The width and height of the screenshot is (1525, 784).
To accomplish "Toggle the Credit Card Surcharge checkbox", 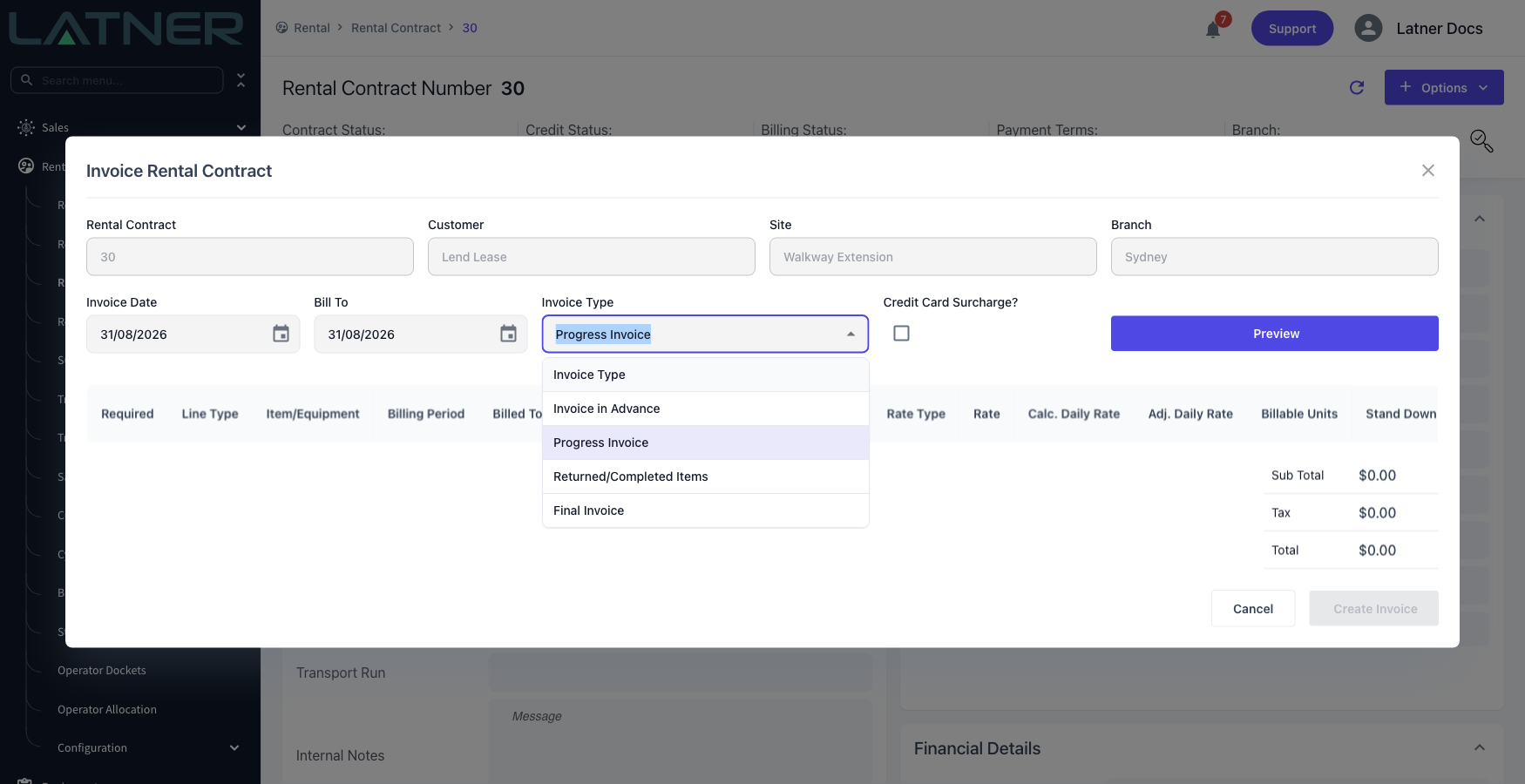I will pyautogui.click(x=901, y=333).
